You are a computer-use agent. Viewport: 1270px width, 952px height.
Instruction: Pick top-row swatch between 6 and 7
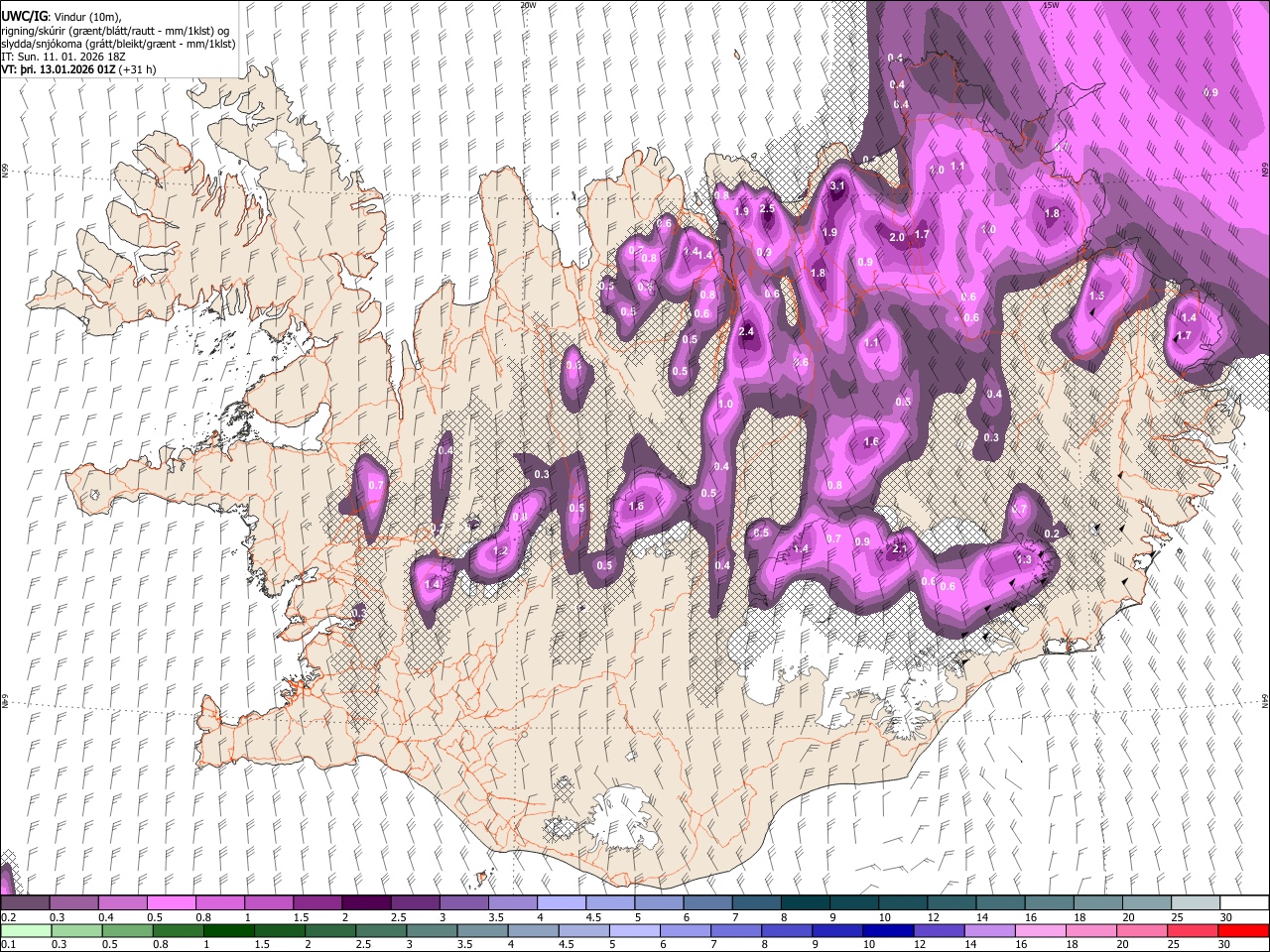click(x=706, y=903)
